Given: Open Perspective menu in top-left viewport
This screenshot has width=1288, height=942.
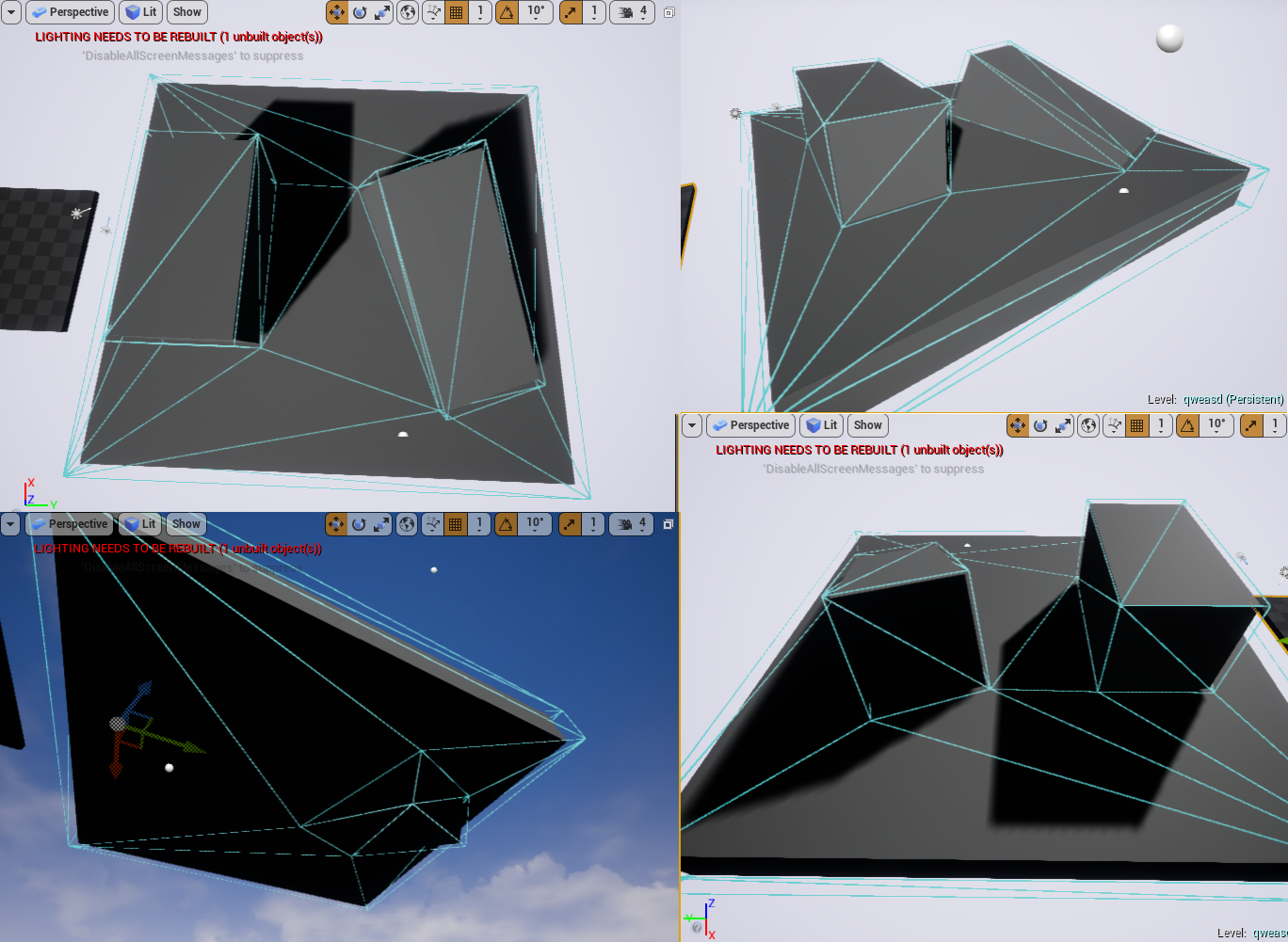Looking at the screenshot, I should pyautogui.click(x=70, y=12).
